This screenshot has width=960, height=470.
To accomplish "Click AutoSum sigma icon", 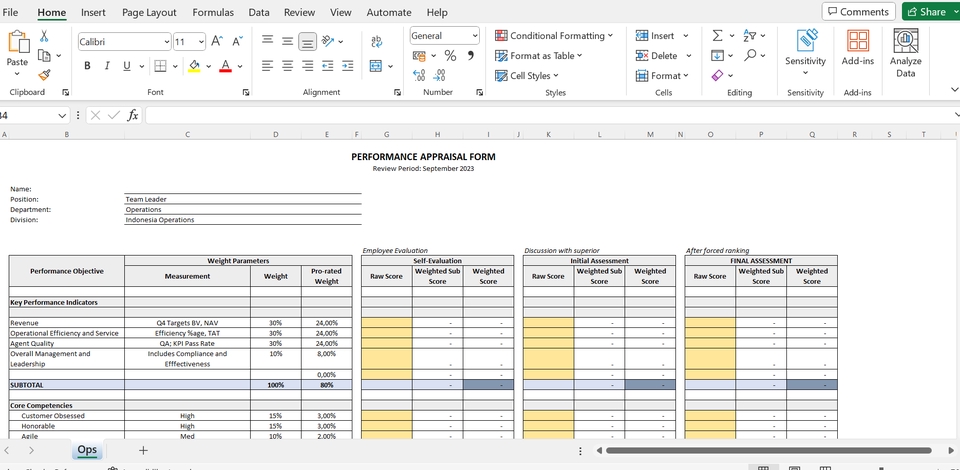I will coord(718,35).
